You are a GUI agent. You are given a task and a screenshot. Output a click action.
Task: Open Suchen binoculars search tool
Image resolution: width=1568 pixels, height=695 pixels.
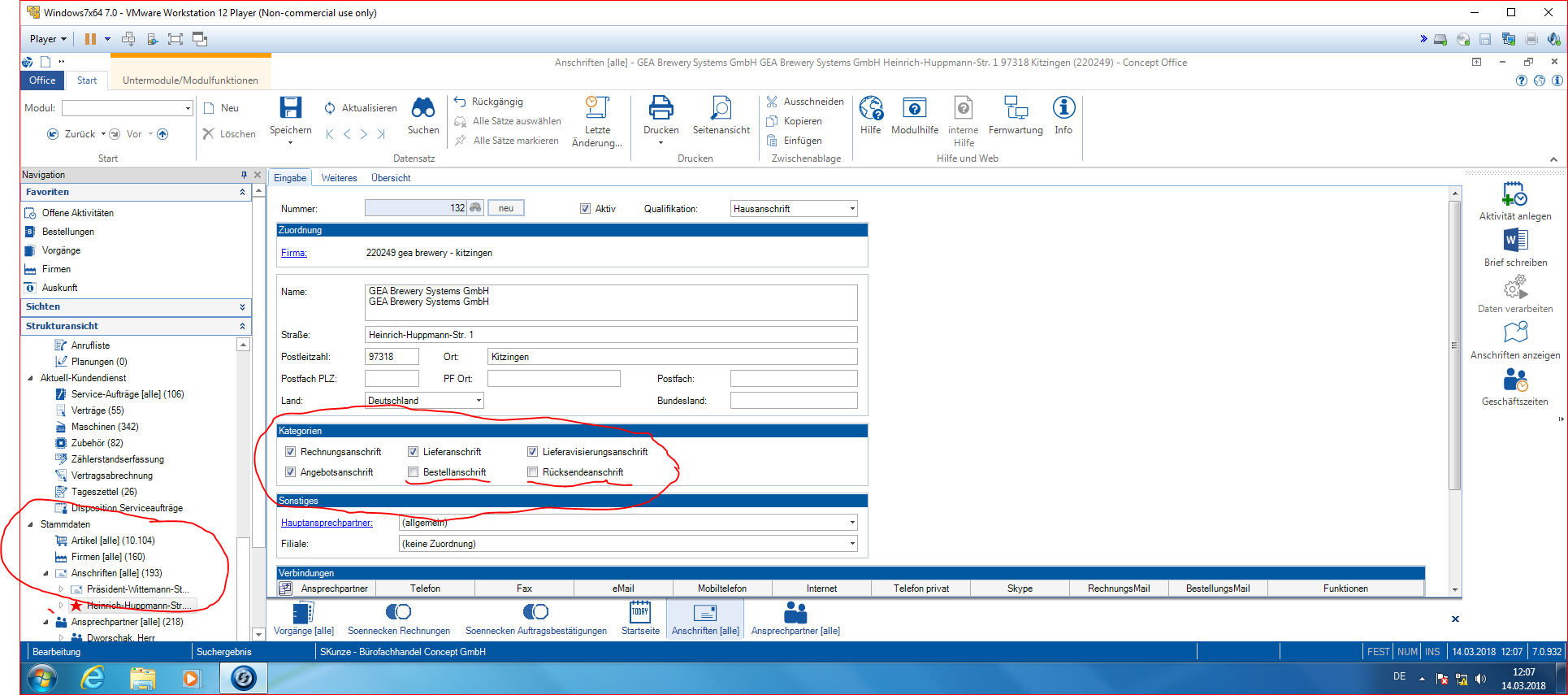pos(422,109)
